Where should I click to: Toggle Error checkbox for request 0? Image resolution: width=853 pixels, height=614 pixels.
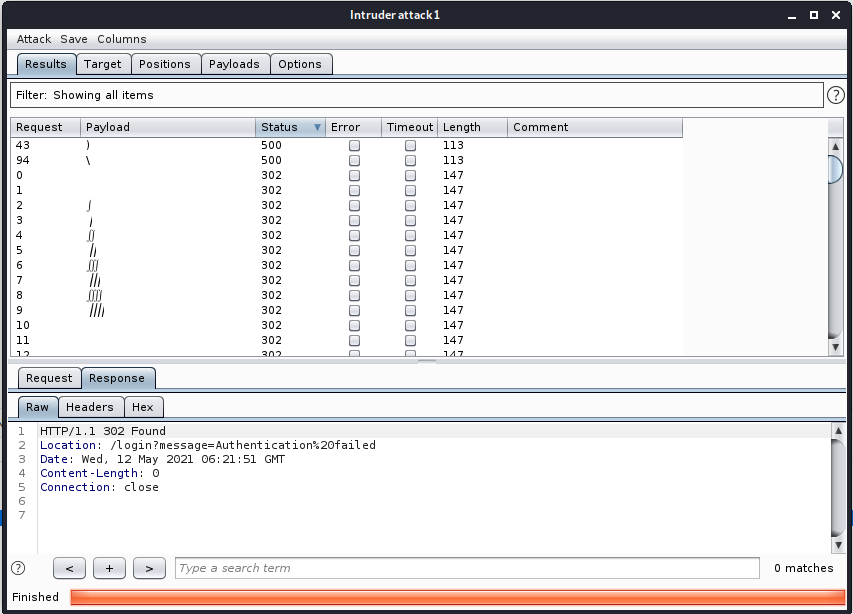[x=354, y=175]
